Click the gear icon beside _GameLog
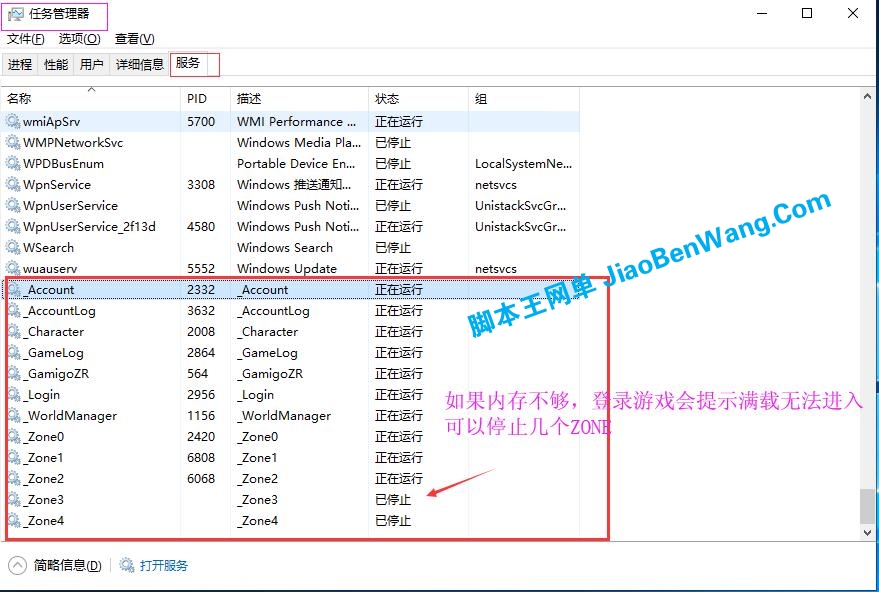Screen dimensions: 879x592 (x=15, y=352)
